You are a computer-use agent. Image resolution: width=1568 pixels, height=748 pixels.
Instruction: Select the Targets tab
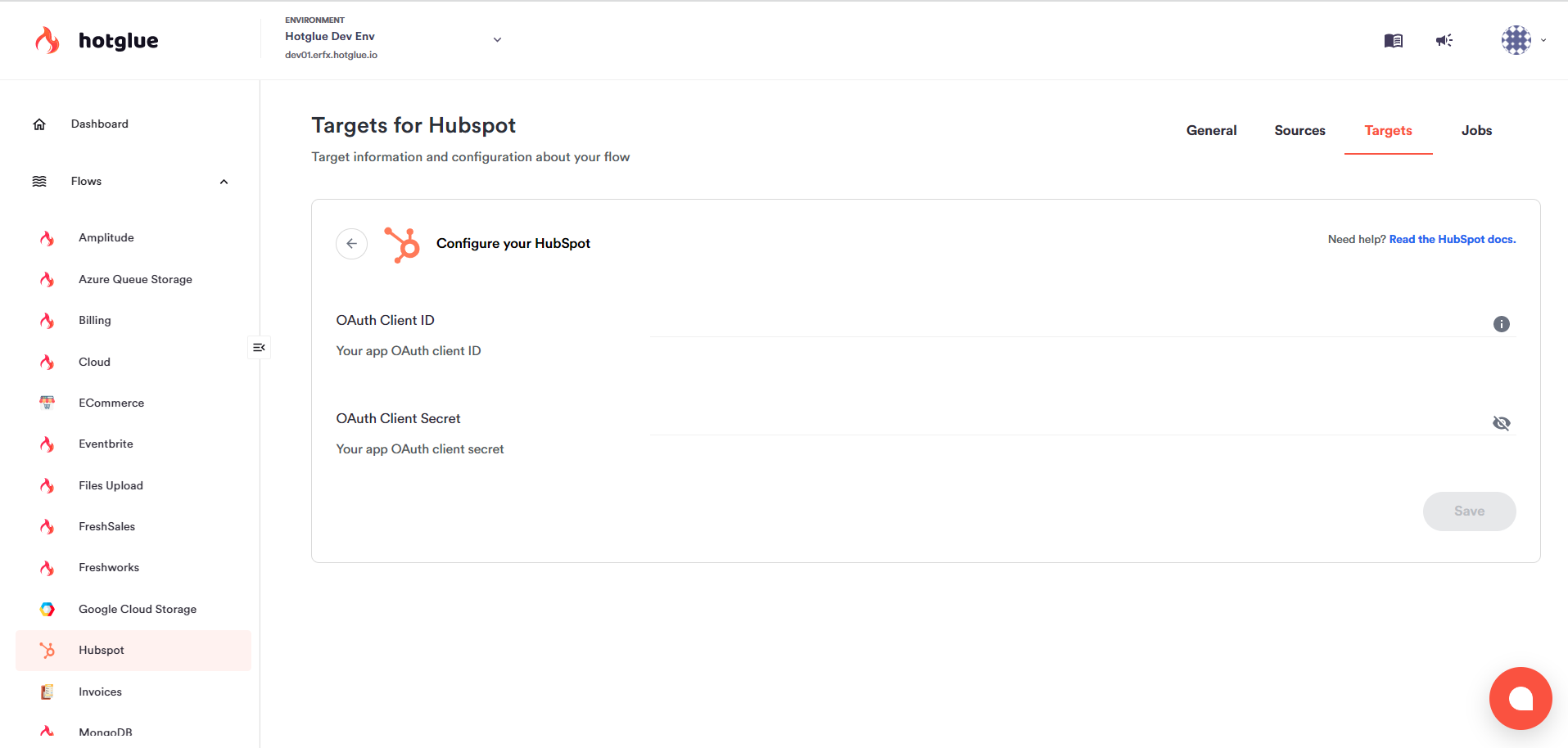coord(1388,130)
